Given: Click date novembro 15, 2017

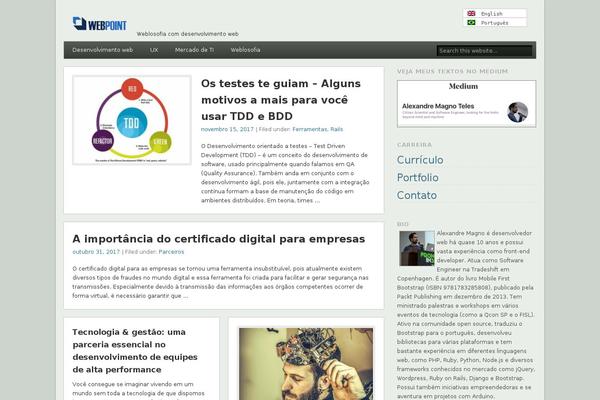Looking at the screenshot, I should click(227, 129).
